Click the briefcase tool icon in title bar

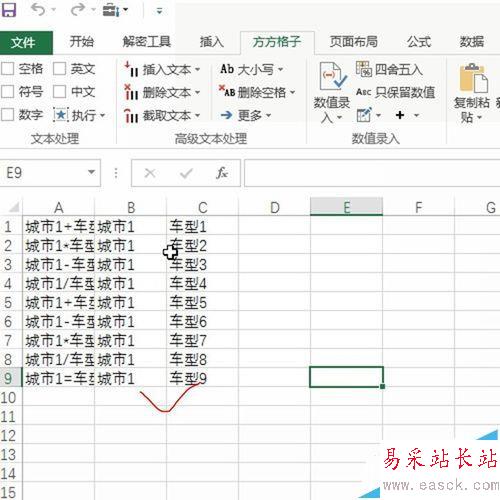[x=111, y=10]
